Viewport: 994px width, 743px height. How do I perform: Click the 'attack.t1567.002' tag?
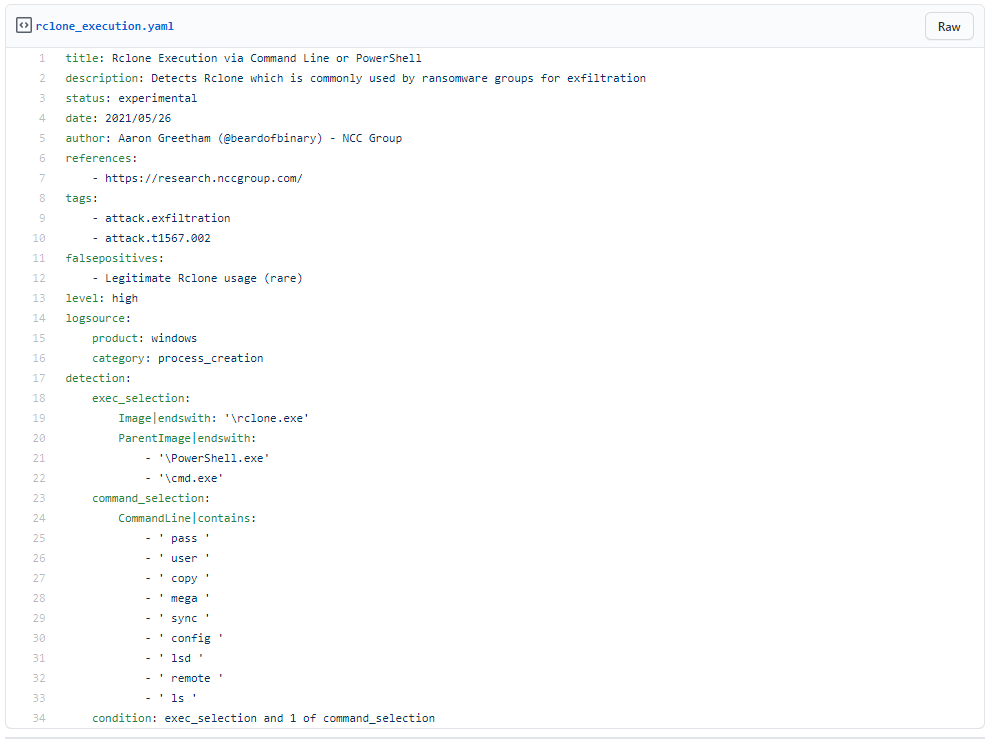tap(158, 238)
